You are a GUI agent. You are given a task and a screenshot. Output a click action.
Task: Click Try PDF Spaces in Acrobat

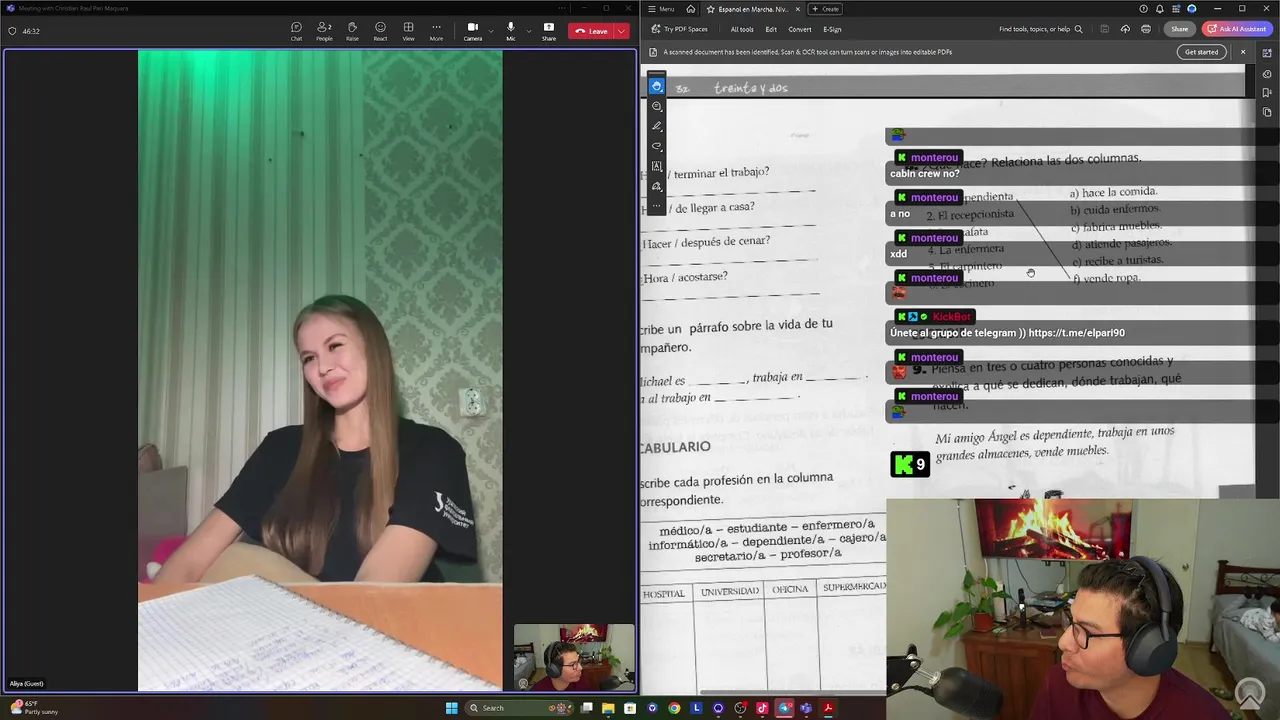click(679, 29)
